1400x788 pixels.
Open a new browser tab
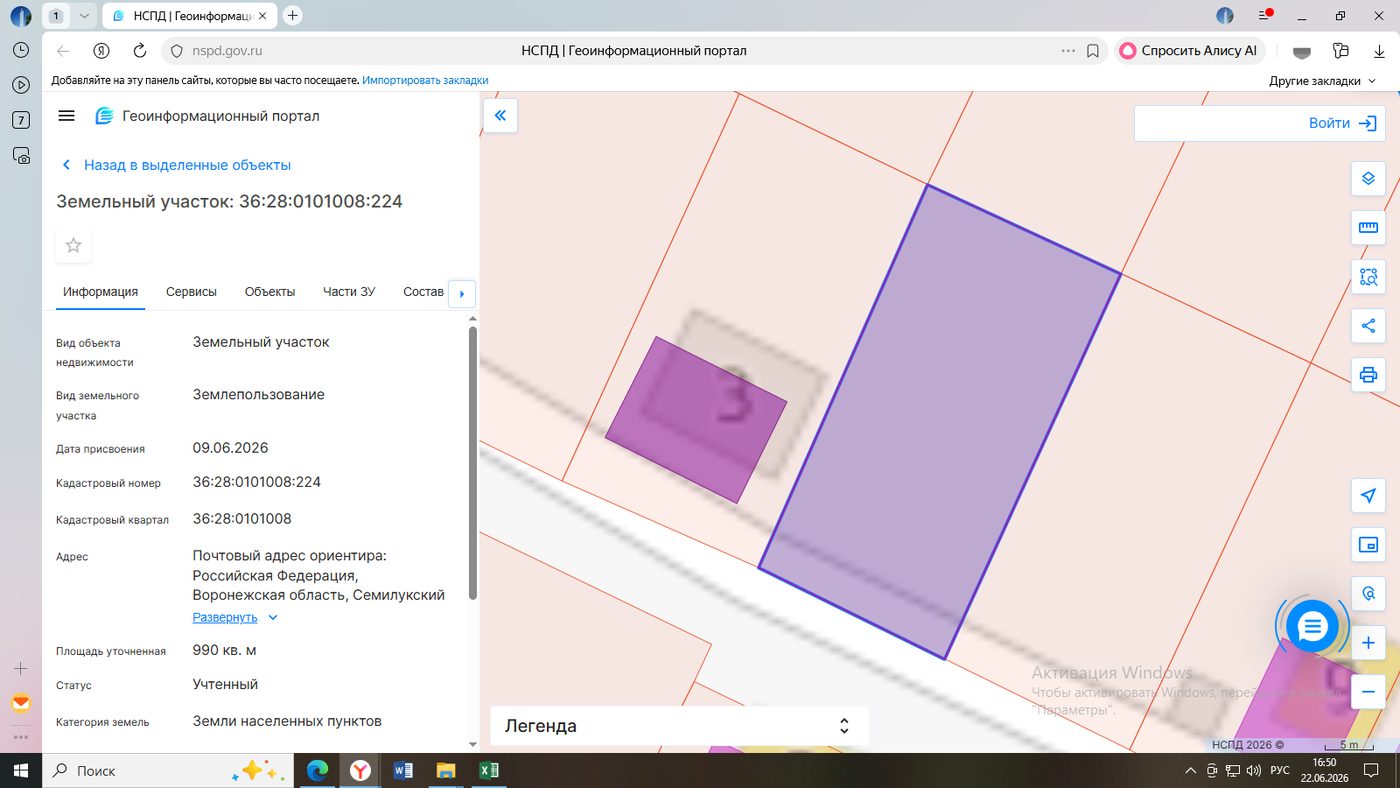[292, 15]
